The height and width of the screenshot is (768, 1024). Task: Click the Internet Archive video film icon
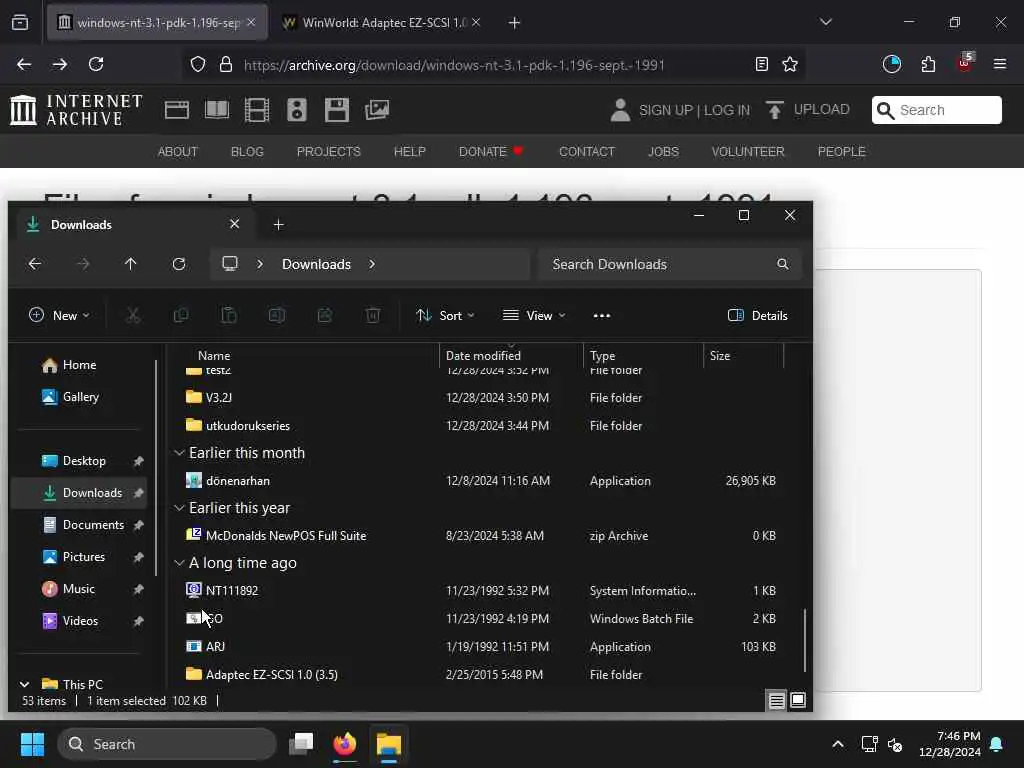(x=257, y=110)
